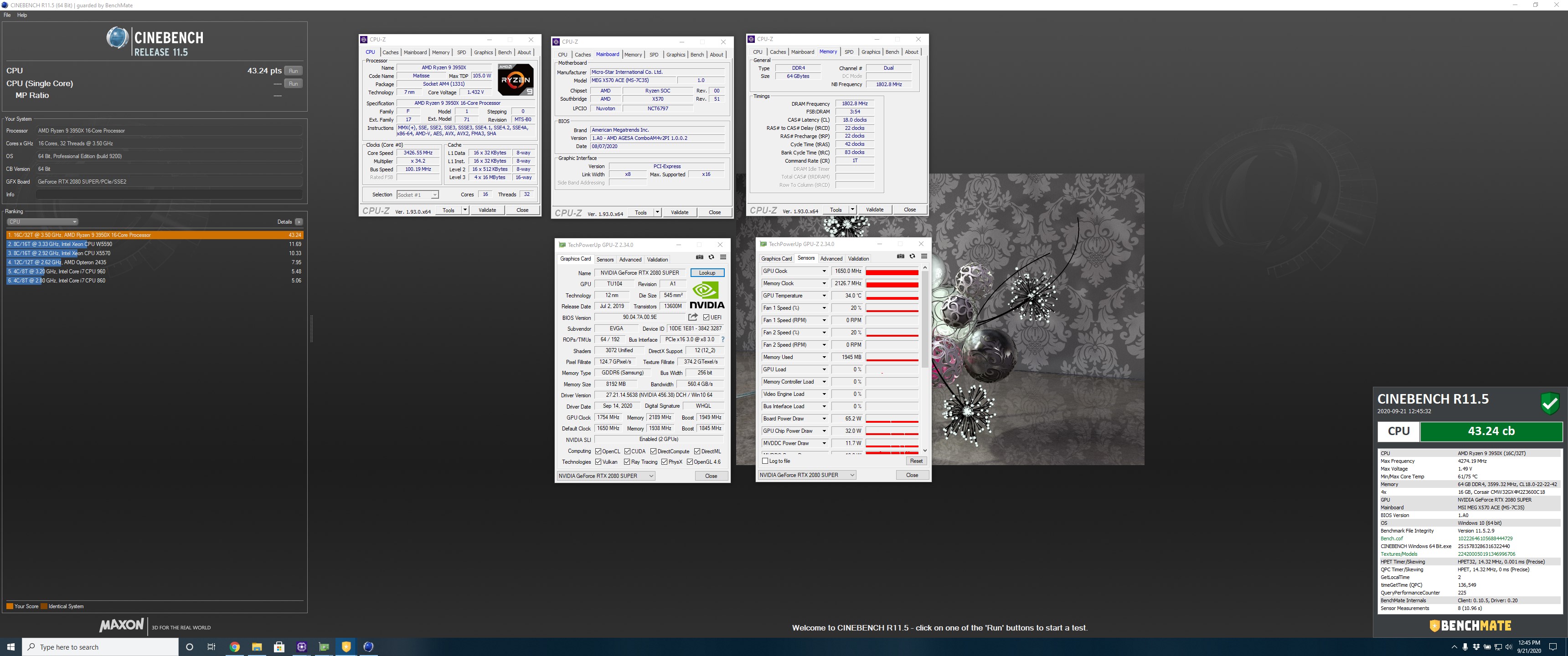Open the Socket #1 selection dropdown
This screenshot has width=1568, height=656.
coord(418,195)
